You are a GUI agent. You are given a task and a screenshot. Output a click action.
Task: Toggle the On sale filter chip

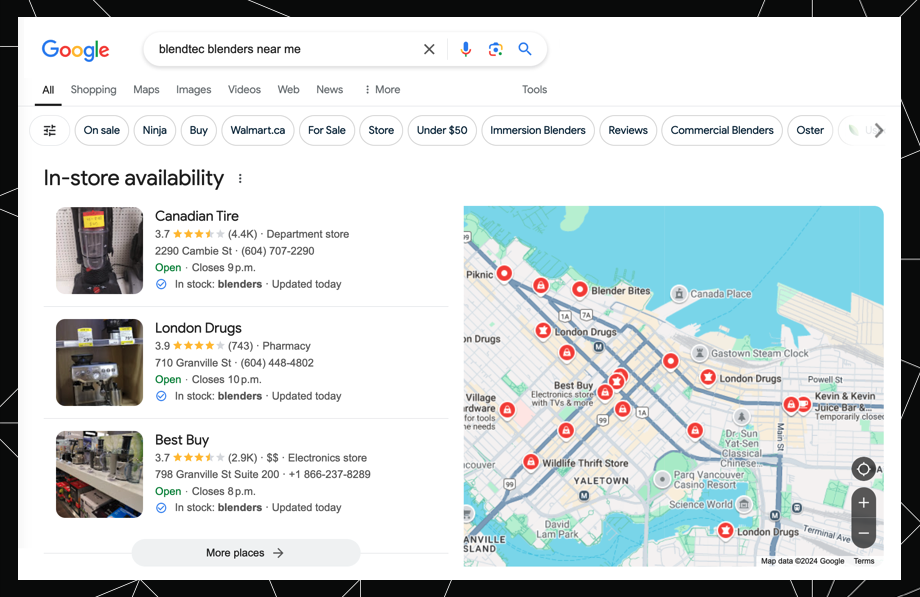(x=101, y=130)
